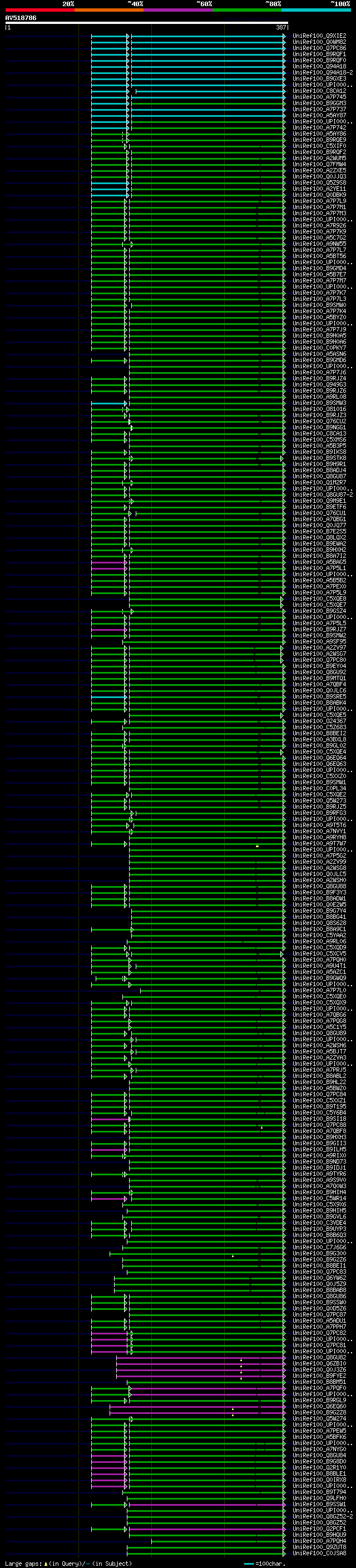Select the query name AV518786
The height and width of the screenshot is (1568, 356).
(x=21, y=18)
